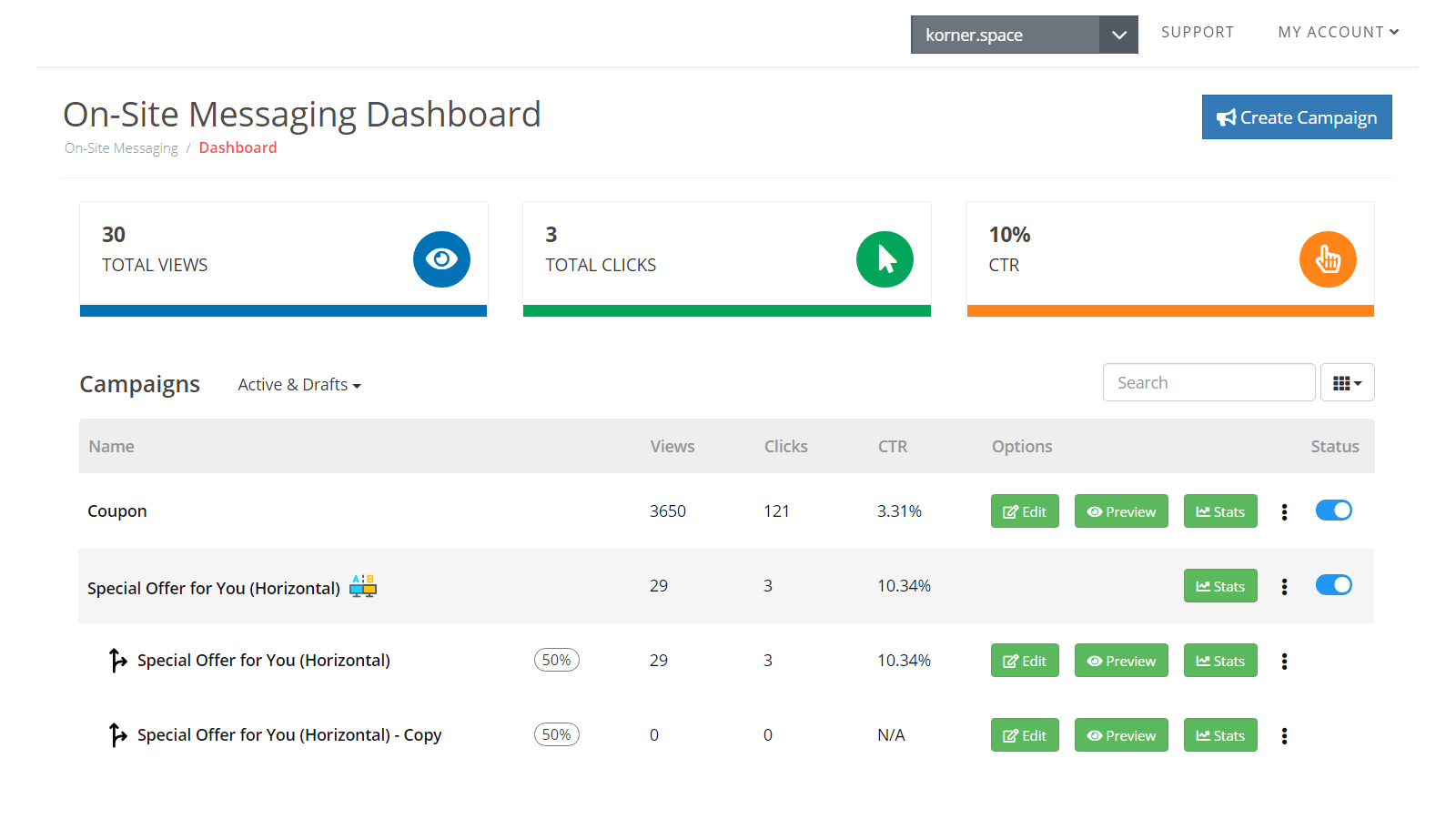Open more options for Coupon campaign
The image size is (1456, 819).
click(x=1284, y=512)
